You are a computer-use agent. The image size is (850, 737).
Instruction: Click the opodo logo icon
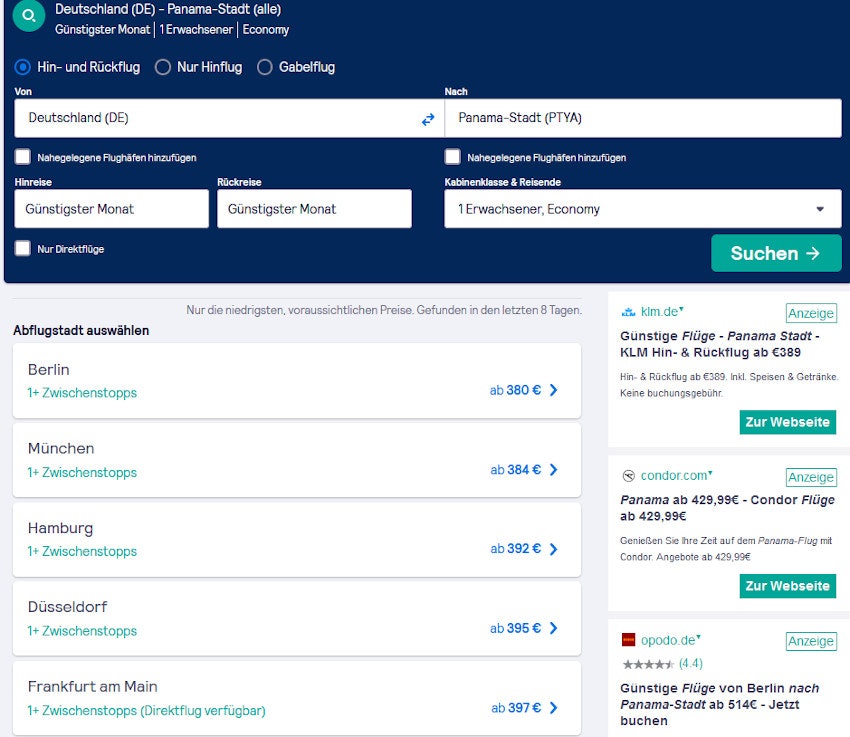pos(628,641)
